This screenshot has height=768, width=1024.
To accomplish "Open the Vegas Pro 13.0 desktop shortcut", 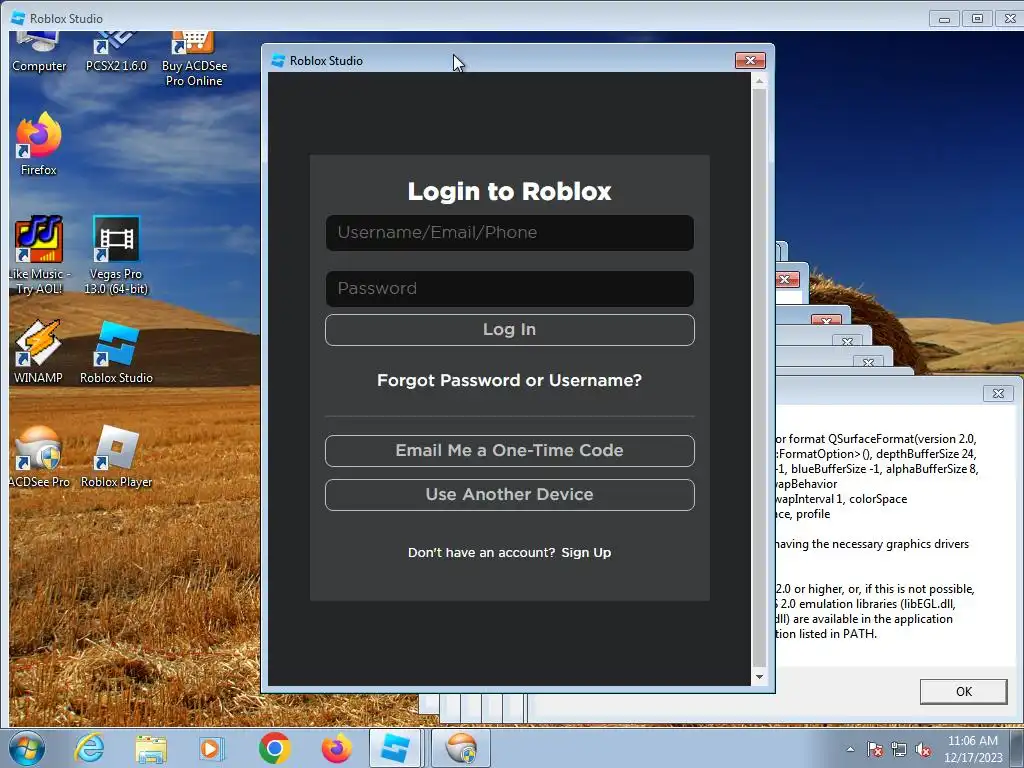I will click(x=116, y=255).
